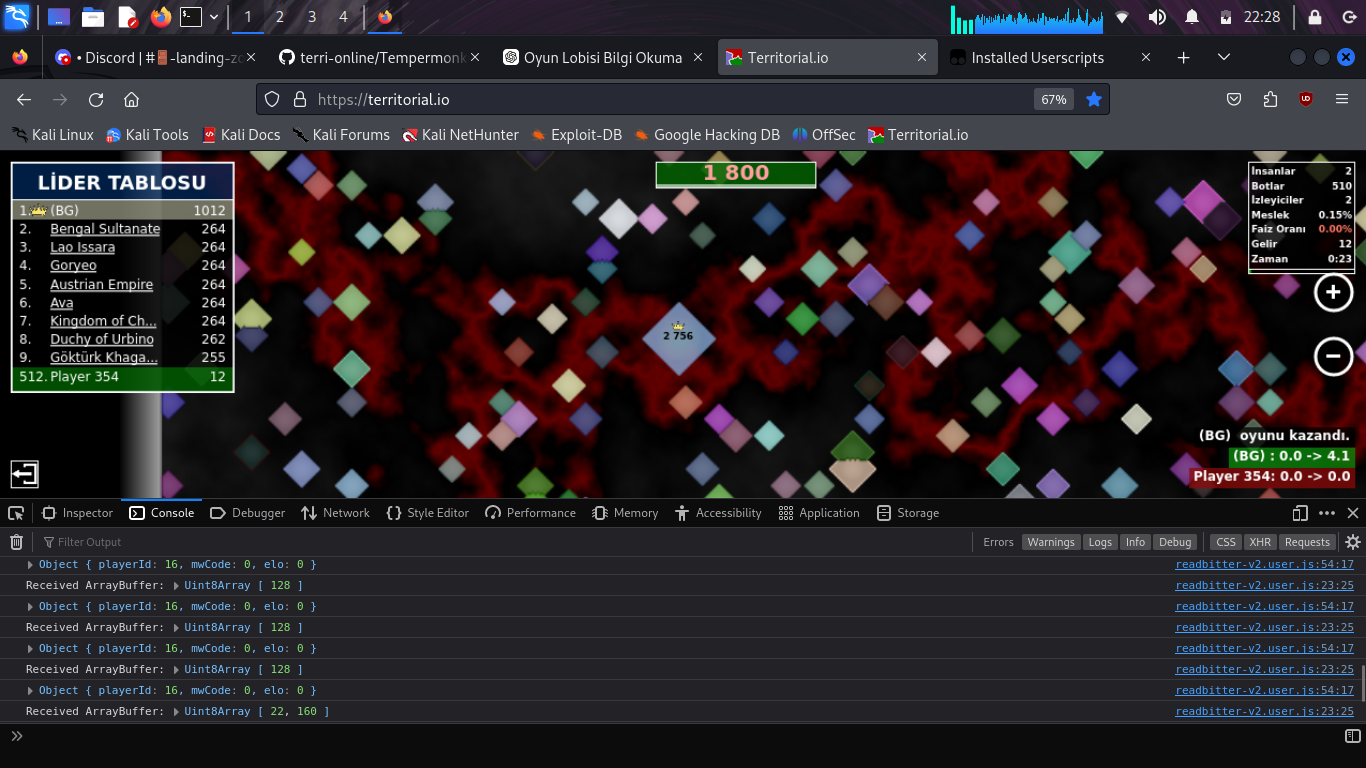The width and height of the screenshot is (1366, 768).
Task: Toggle responsive design mode icon
Action: (1300, 513)
